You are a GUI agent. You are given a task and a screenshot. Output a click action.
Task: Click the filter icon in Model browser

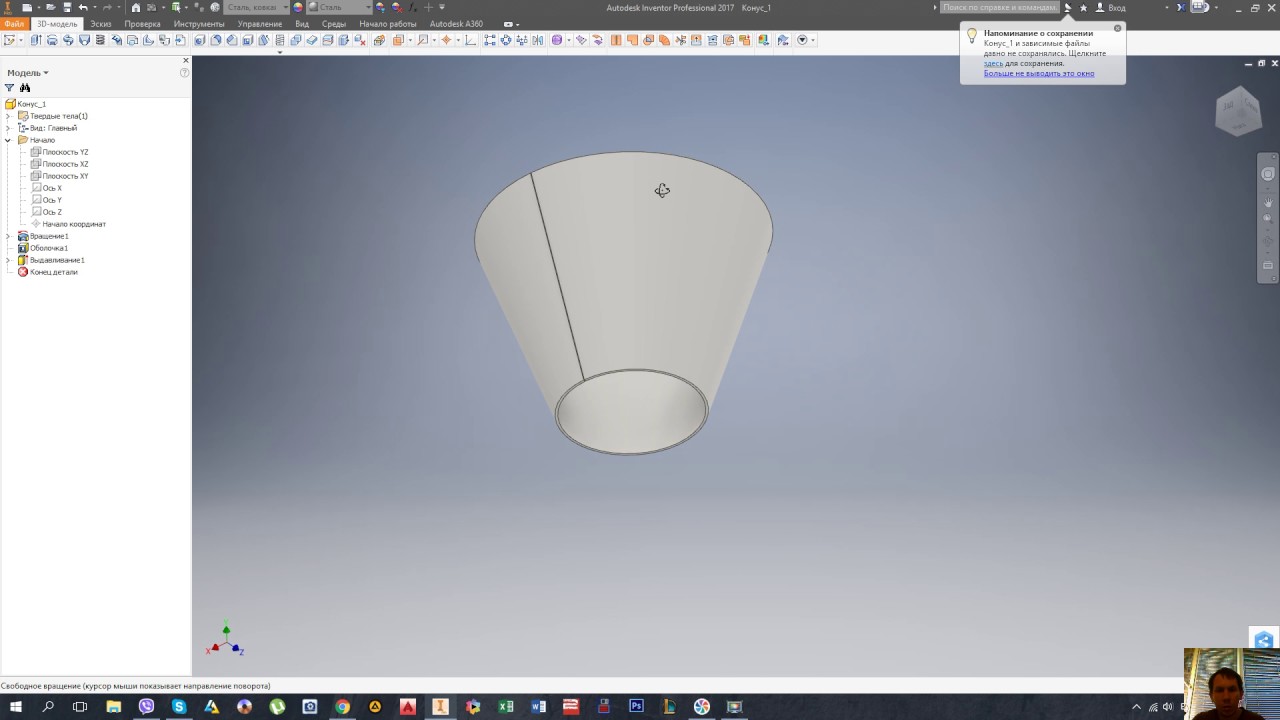9,88
